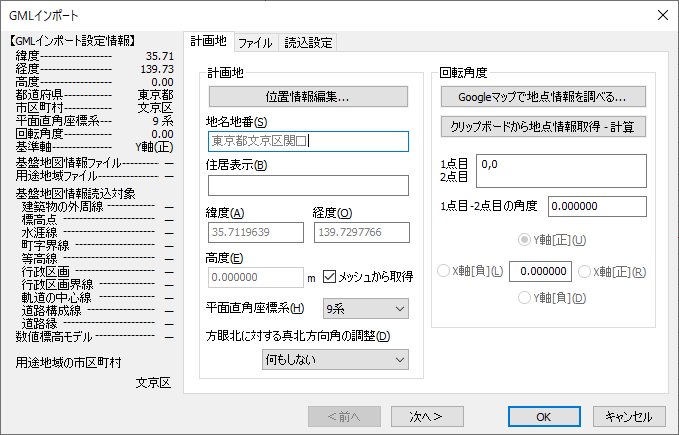Viewport: 679px width, 435px height.
Task: Select the Y軸[負] radio button
Action: point(526,298)
